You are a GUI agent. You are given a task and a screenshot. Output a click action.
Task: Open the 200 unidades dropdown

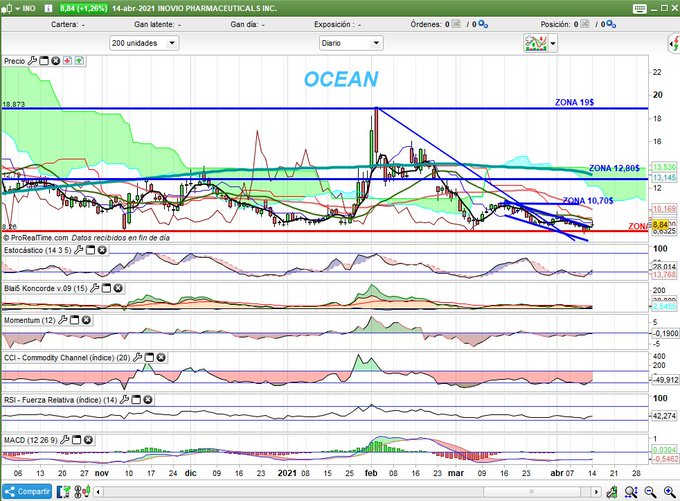[144, 43]
